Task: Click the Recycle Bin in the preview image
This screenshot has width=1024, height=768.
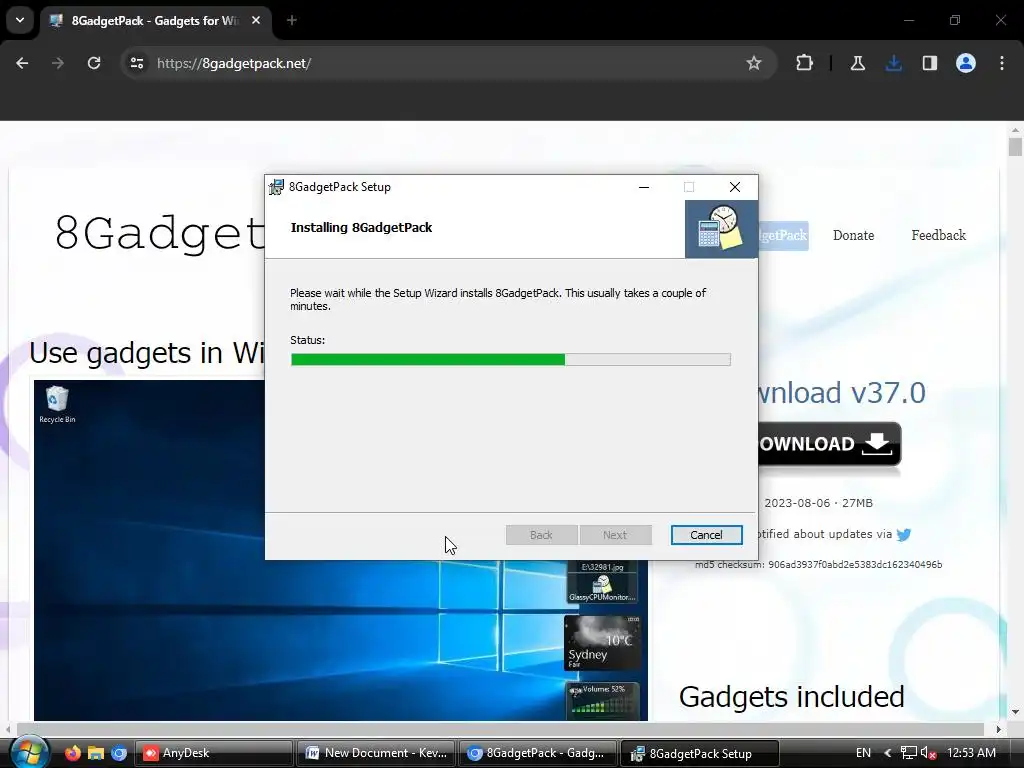Action: [57, 405]
